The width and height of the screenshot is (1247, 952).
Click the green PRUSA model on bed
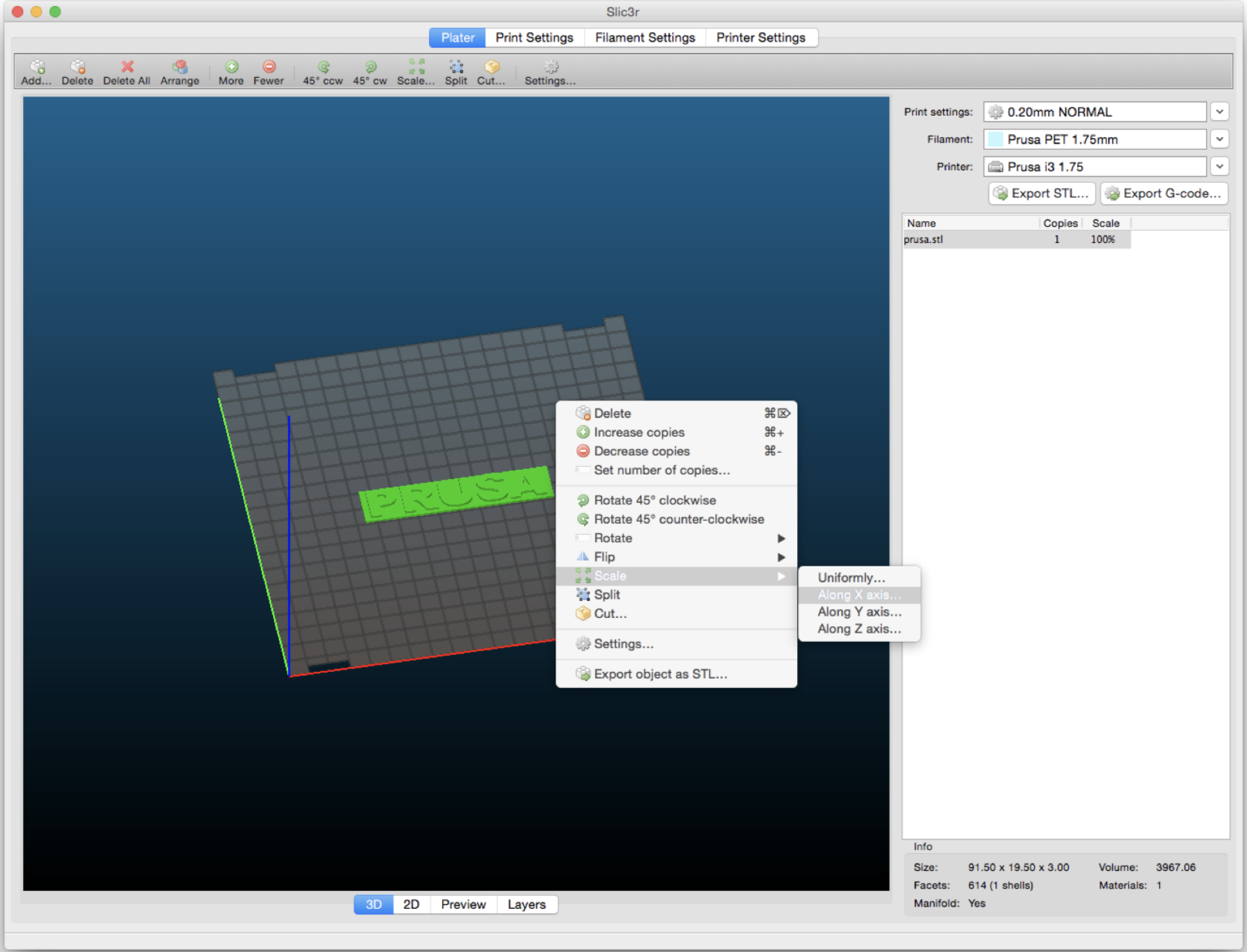[457, 495]
